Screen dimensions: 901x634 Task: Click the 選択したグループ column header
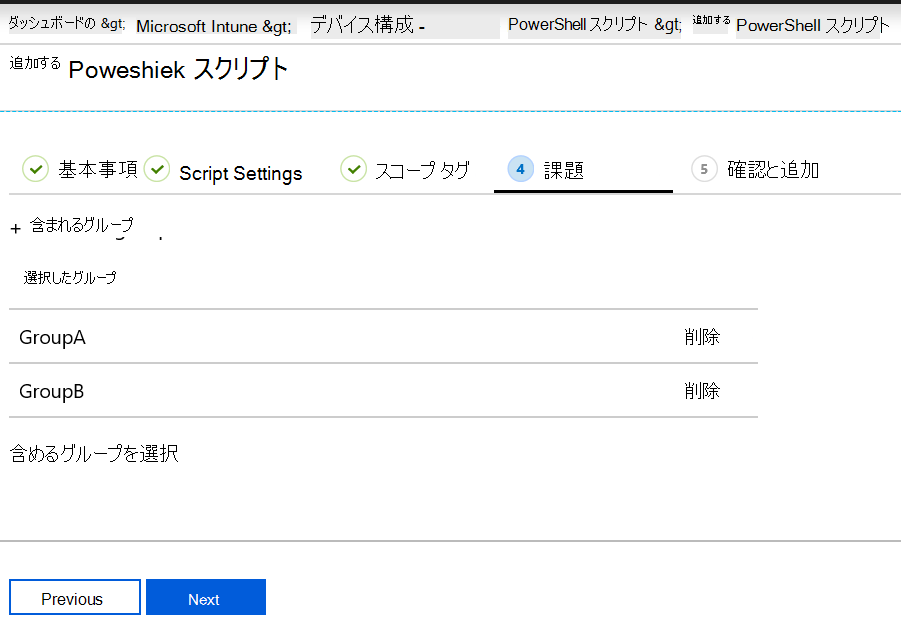click(70, 278)
